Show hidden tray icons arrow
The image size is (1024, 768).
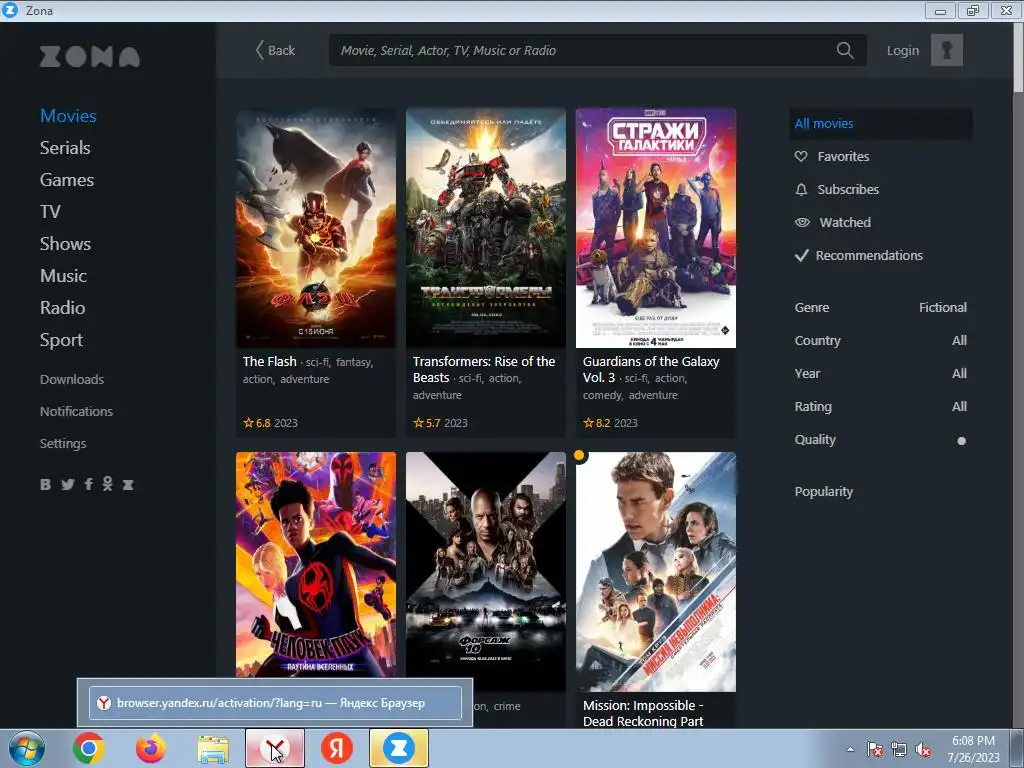pos(850,749)
